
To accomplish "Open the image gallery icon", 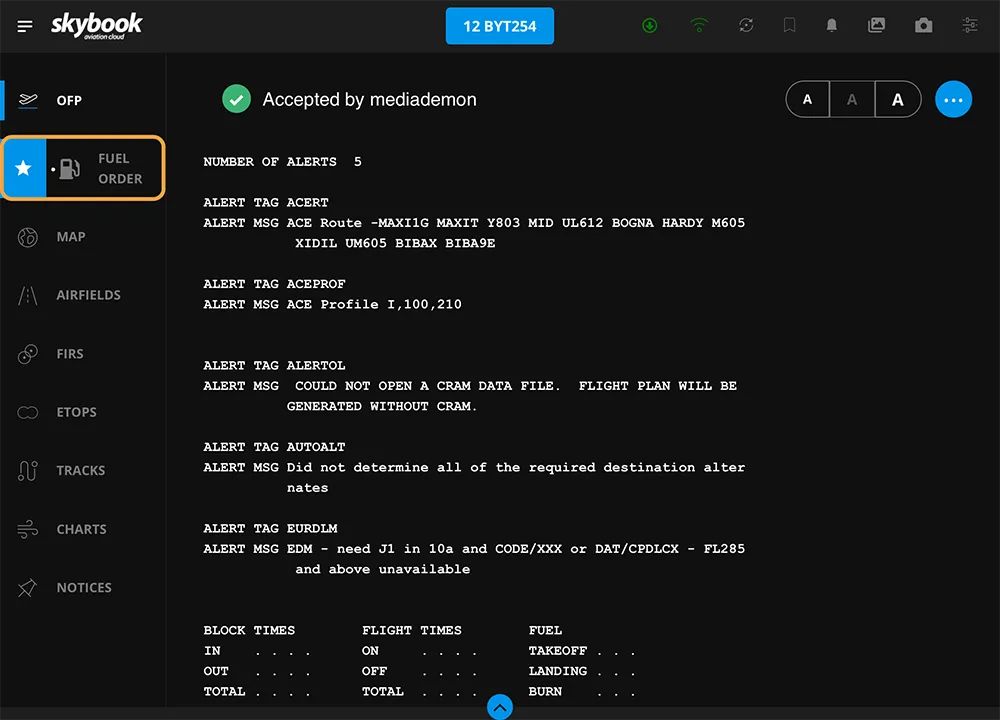I will (877, 26).
